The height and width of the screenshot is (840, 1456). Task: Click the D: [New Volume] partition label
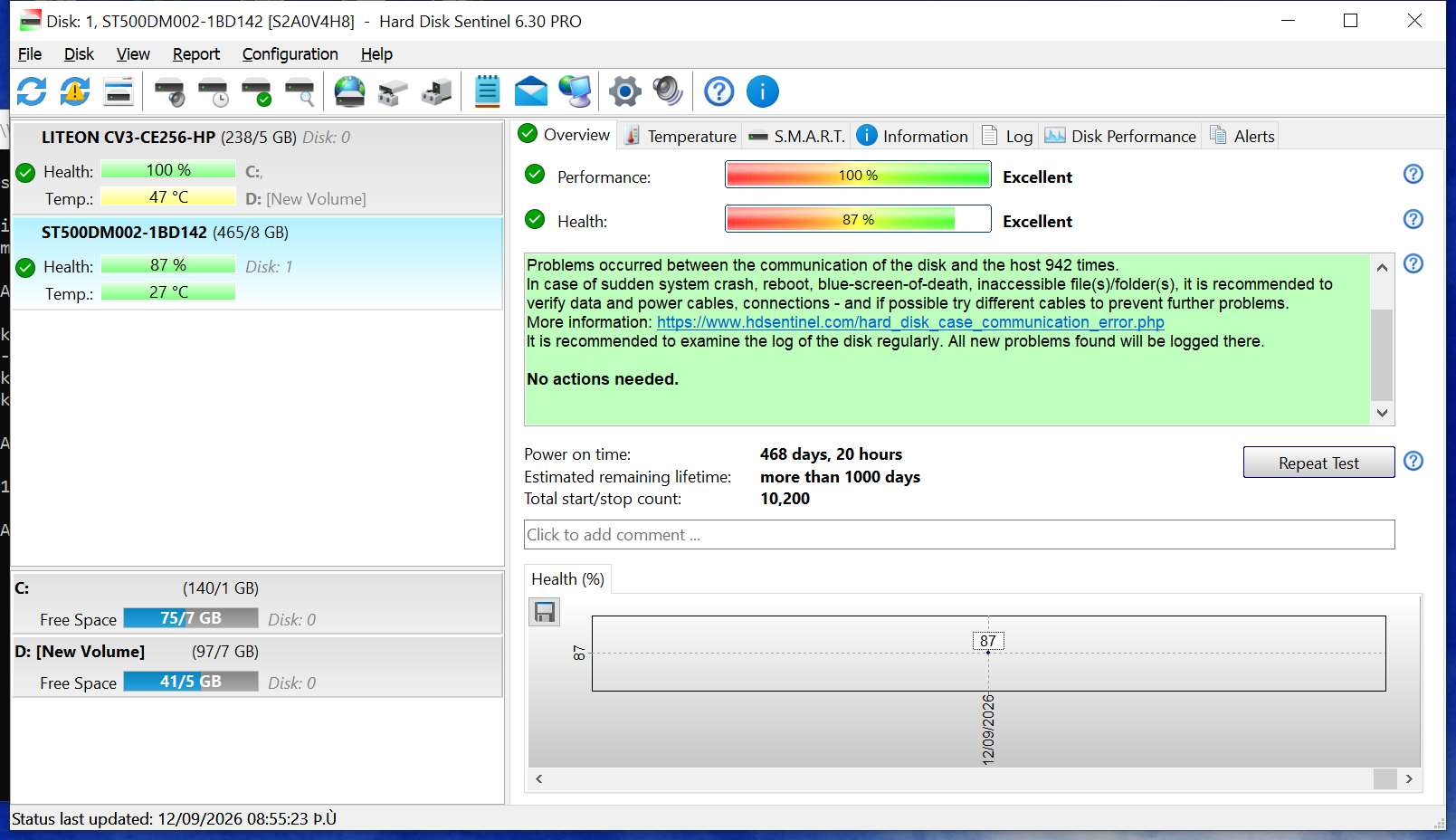pos(80,652)
